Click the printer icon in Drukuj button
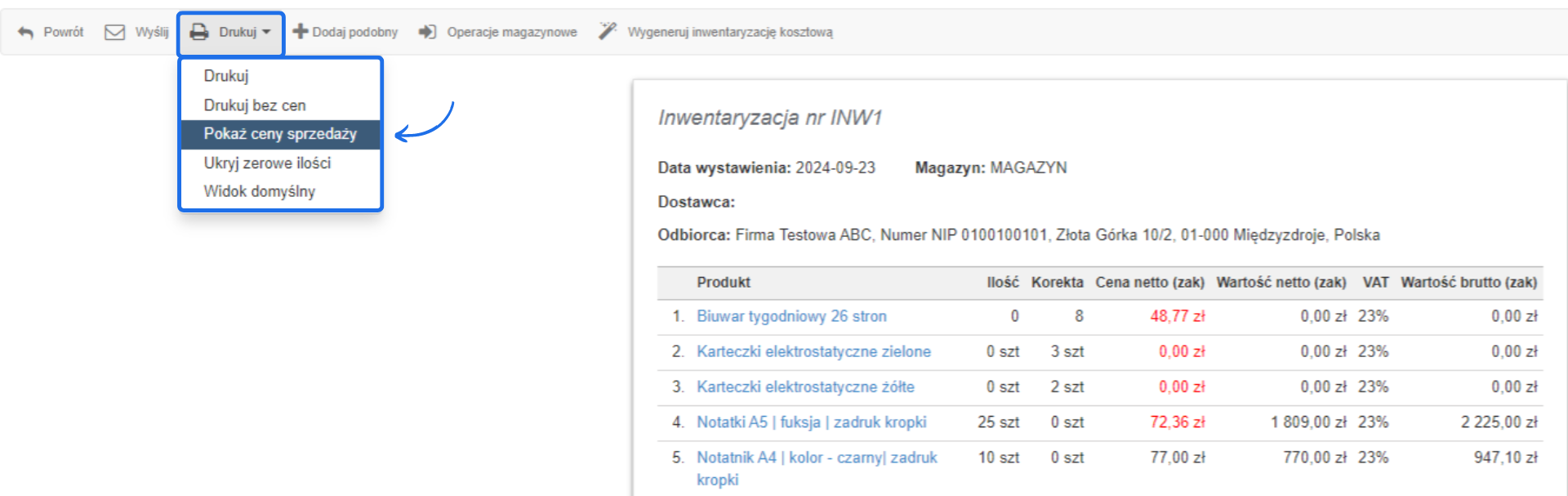 pos(199,32)
